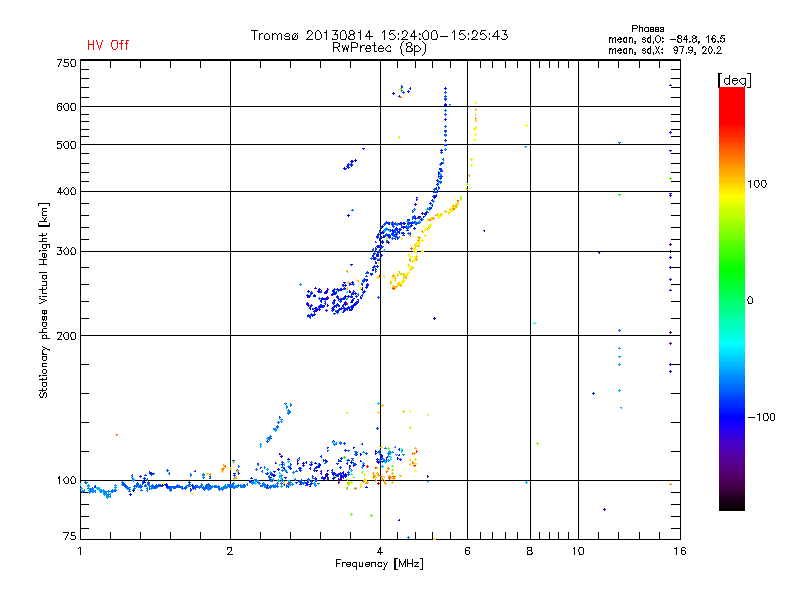Screen dimensions: 800x600
Task: Click the "[deg]" colorbar unit label
Action: (x=734, y=80)
